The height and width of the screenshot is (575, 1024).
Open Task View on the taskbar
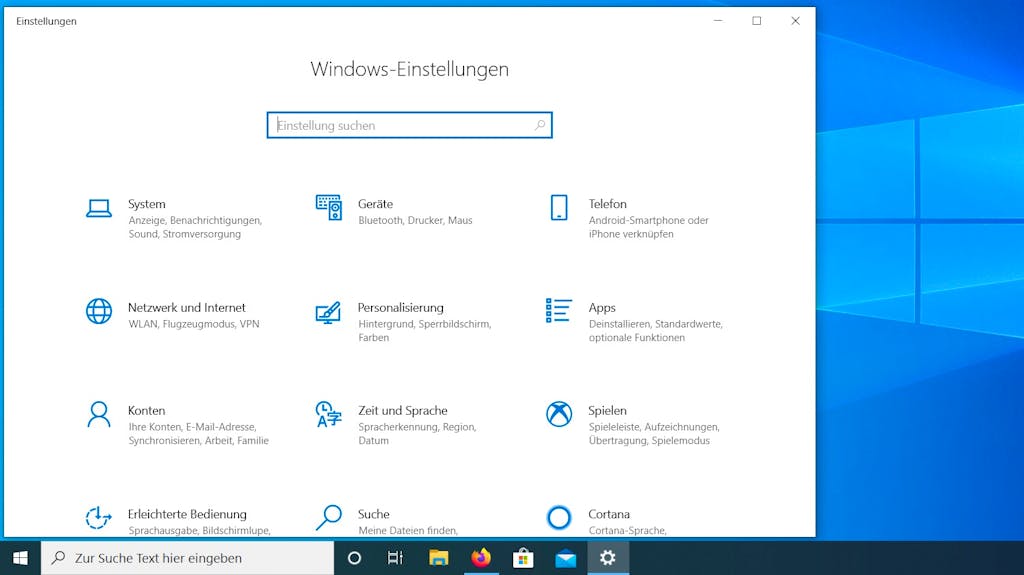[x=395, y=558]
